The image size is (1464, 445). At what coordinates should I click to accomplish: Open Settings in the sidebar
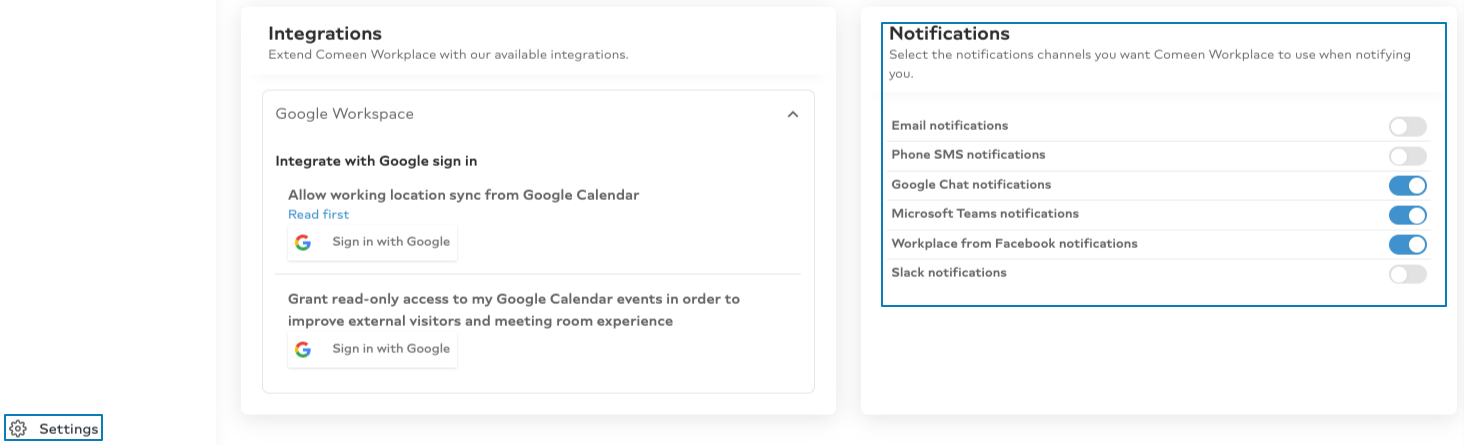(x=54, y=429)
